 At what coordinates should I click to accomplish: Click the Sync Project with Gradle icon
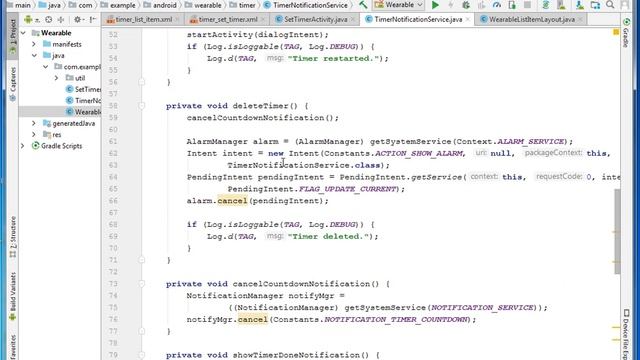(546, 5)
